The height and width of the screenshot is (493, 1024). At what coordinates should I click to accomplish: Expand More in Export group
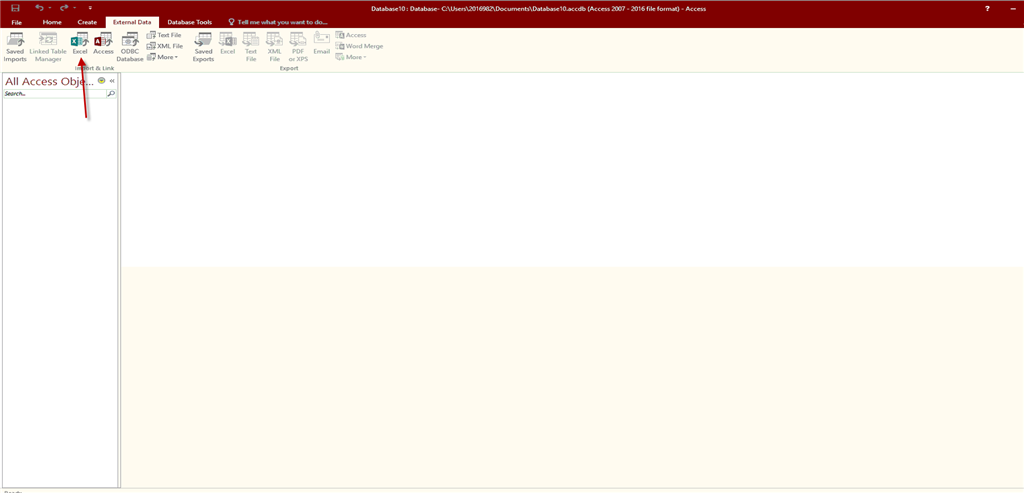click(x=351, y=57)
